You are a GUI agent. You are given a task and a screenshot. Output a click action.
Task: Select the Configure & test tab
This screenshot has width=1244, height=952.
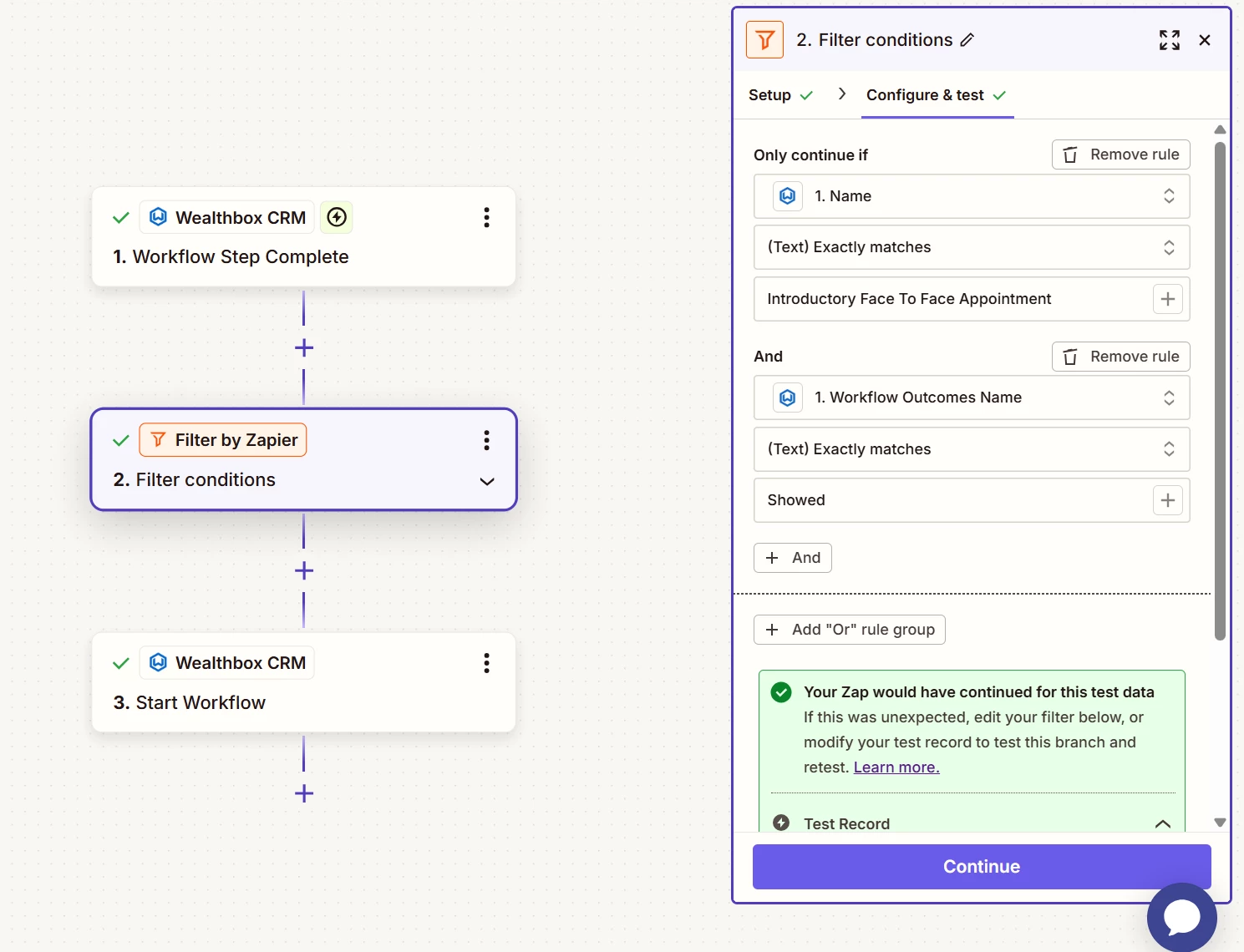[937, 95]
